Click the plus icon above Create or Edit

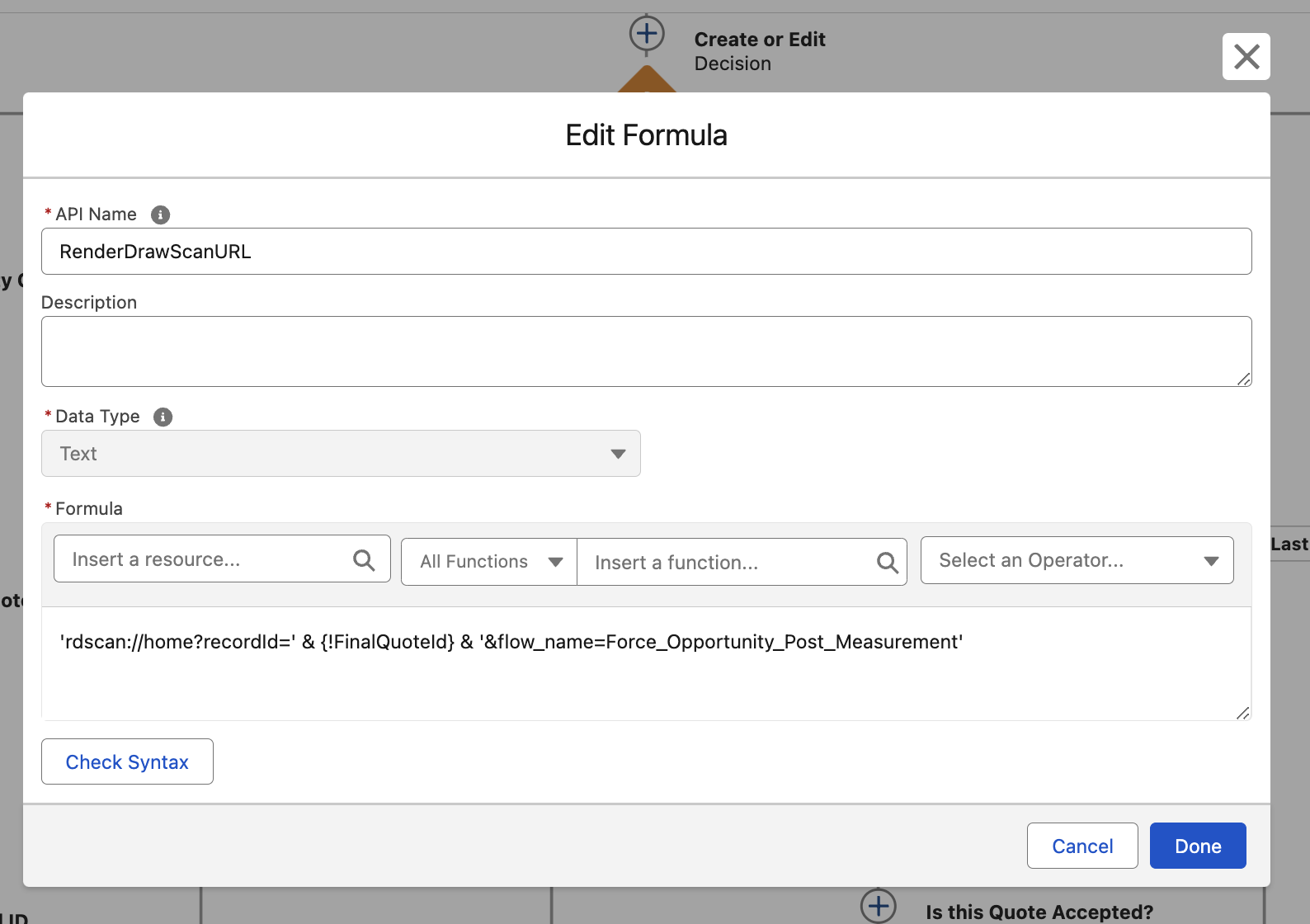coord(647,34)
